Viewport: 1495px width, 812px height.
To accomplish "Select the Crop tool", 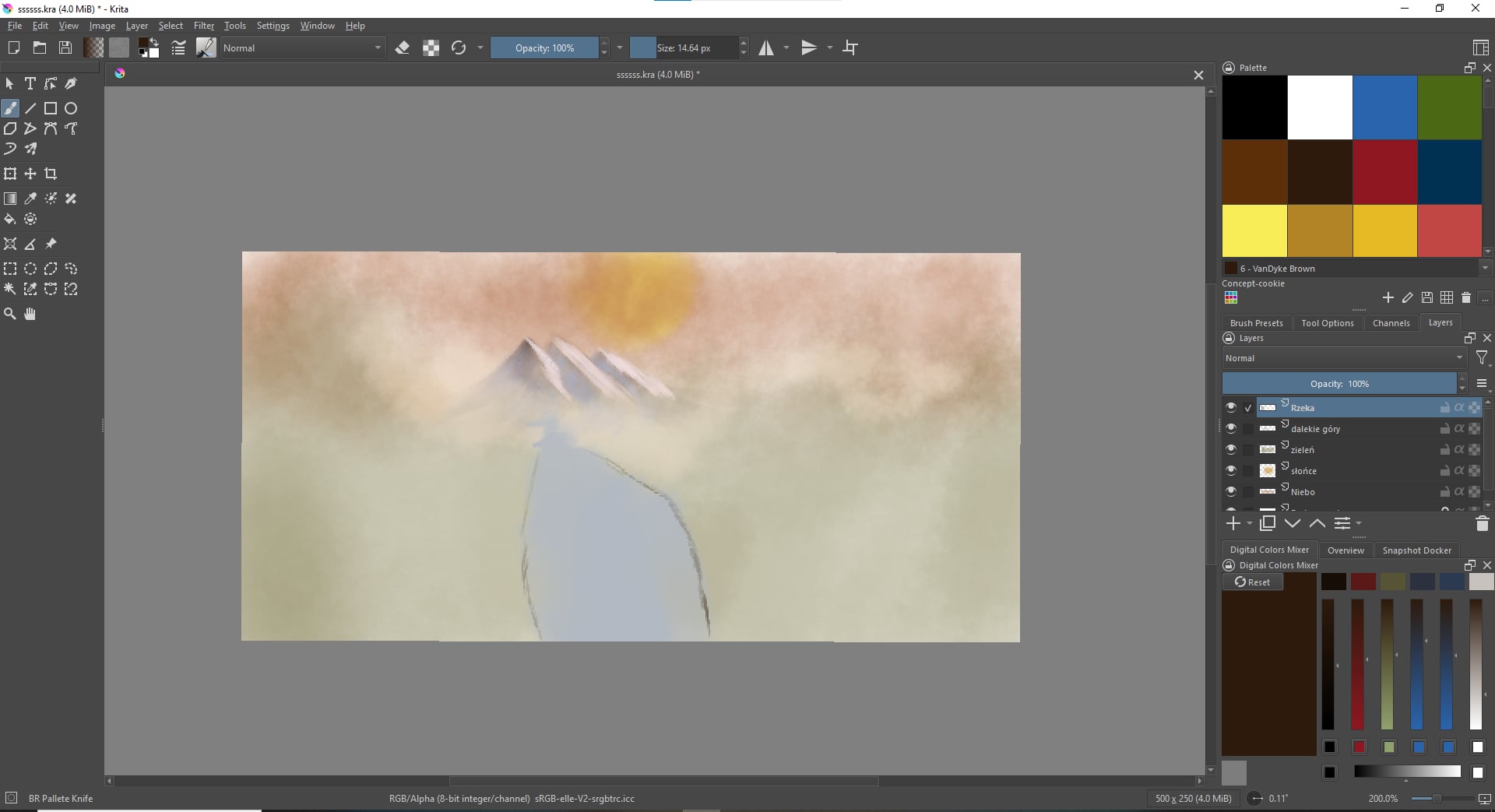I will tap(51, 174).
